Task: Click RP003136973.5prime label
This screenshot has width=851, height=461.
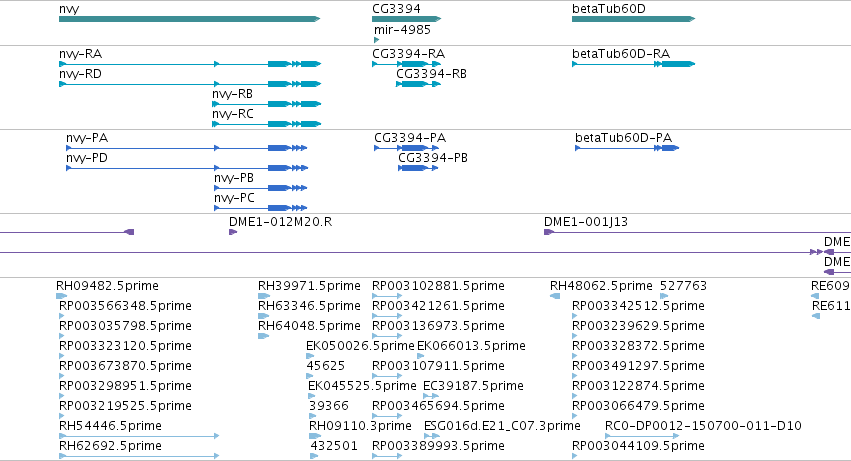Action: 439,326
